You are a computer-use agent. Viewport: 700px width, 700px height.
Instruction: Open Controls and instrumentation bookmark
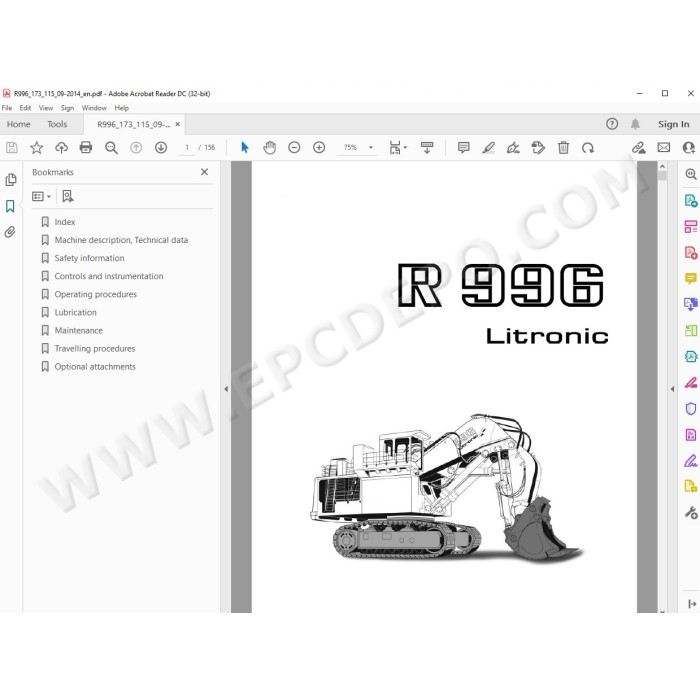click(x=109, y=276)
